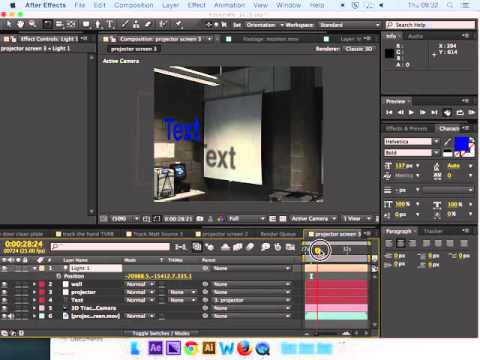
Task: Select the Roto Brush tool
Action: [163, 24]
